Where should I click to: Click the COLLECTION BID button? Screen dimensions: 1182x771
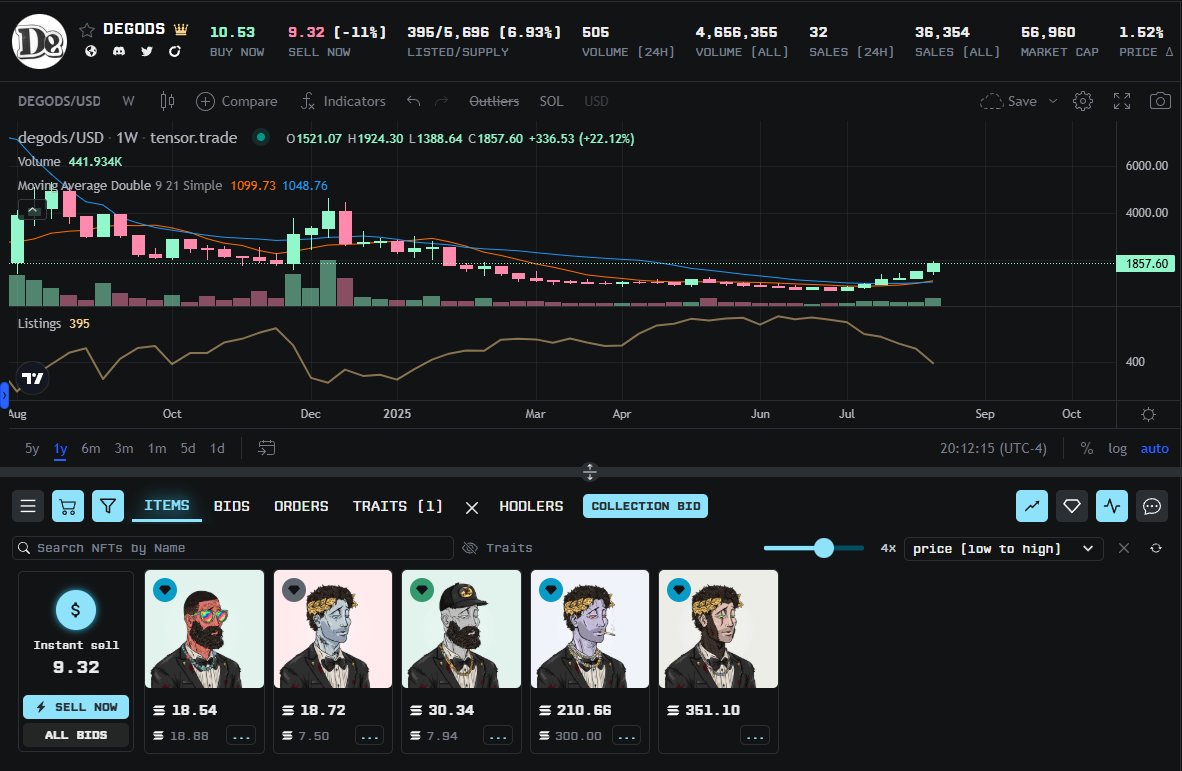pyautogui.click(x=645, y=506)
